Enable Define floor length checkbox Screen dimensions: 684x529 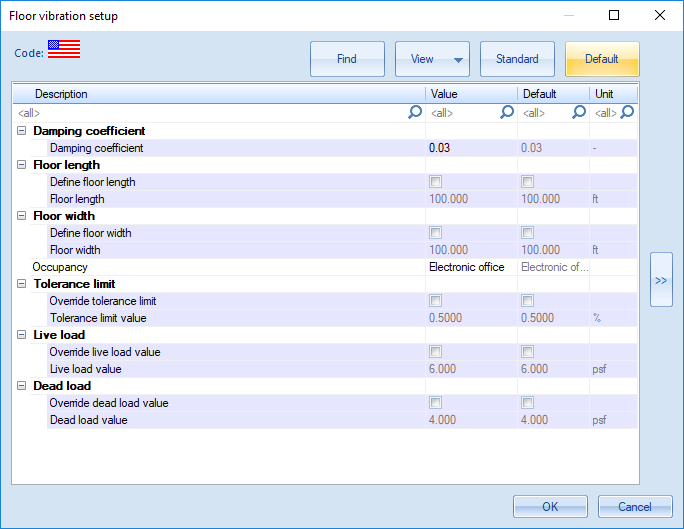[435, 182]
